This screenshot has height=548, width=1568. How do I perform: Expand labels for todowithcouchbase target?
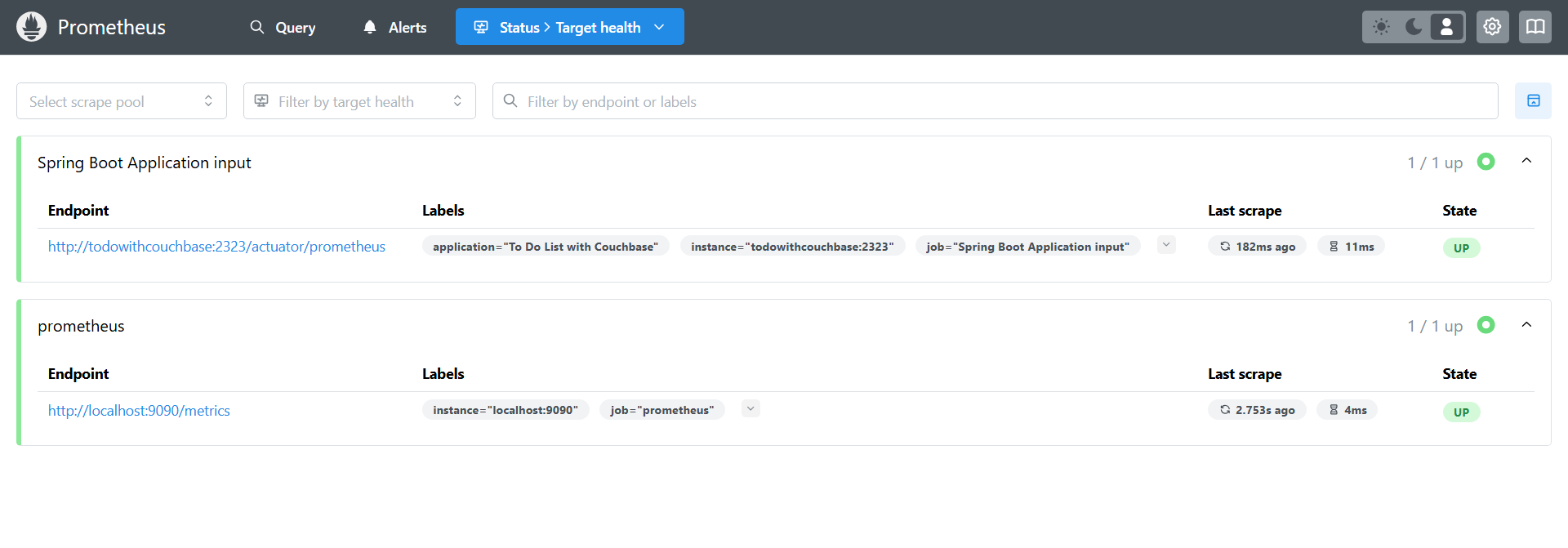pyautogui.click(x=1166, y=245)
